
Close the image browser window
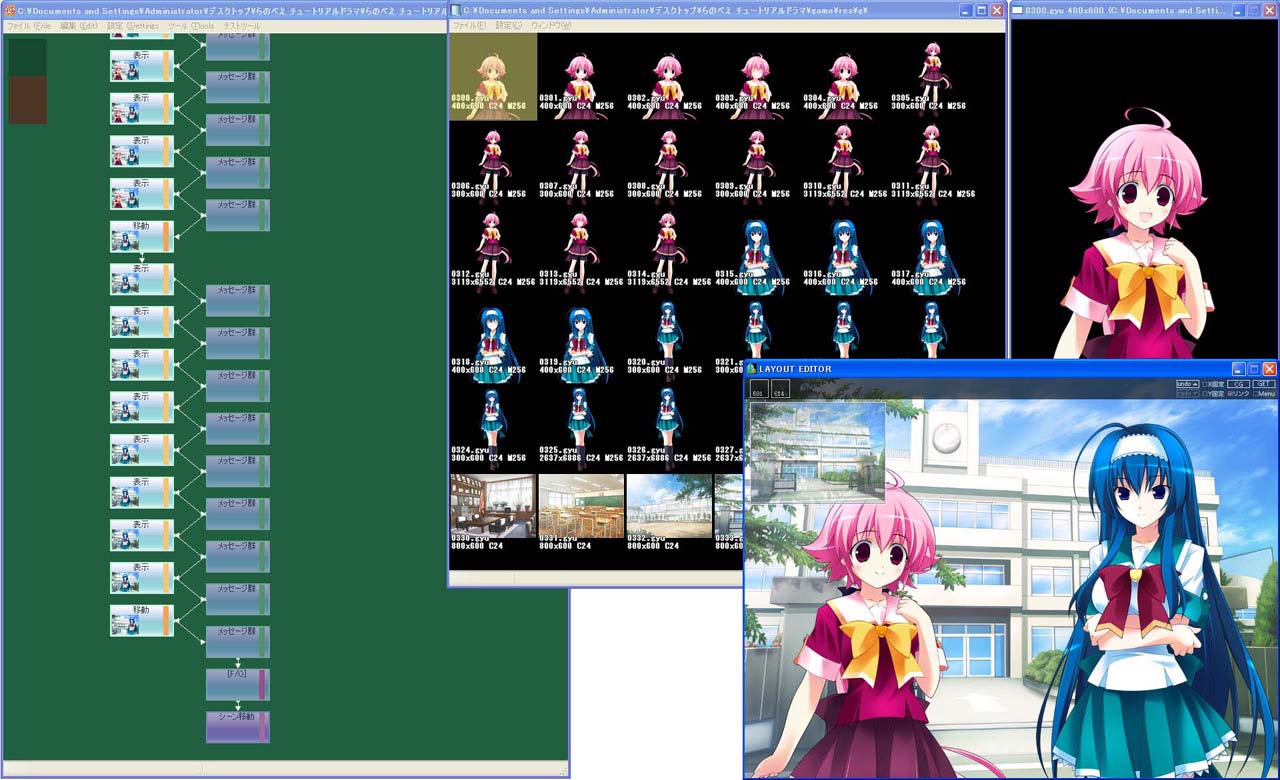coord(996,10)
